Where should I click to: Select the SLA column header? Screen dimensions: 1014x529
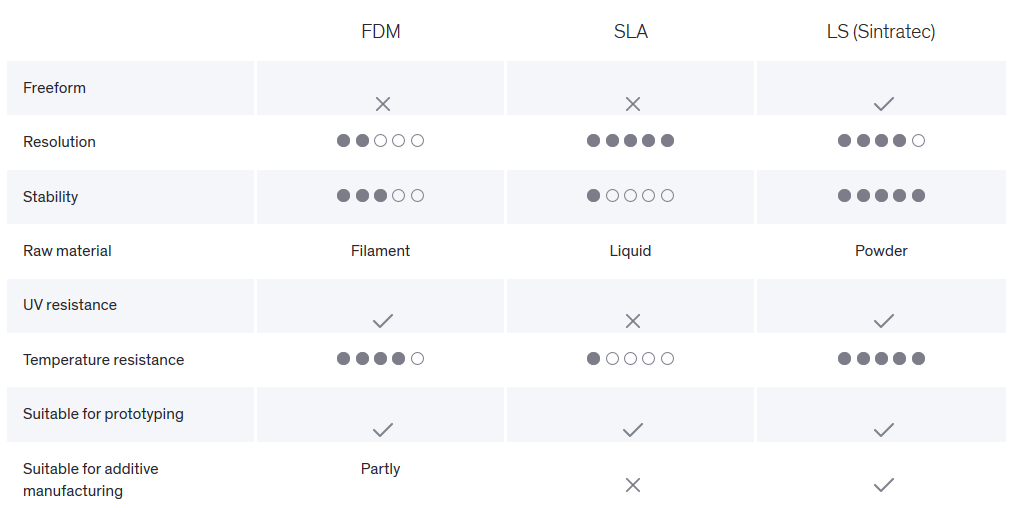tap(631, 31)
